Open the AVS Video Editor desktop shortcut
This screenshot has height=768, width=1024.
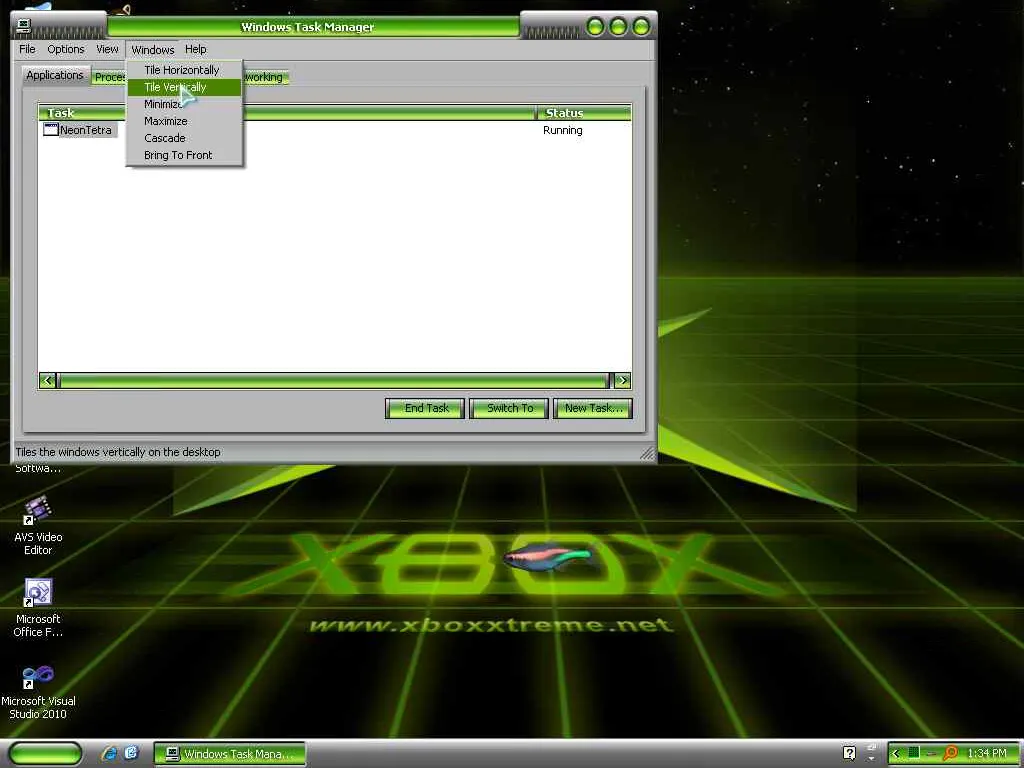[x=38, y=526]
